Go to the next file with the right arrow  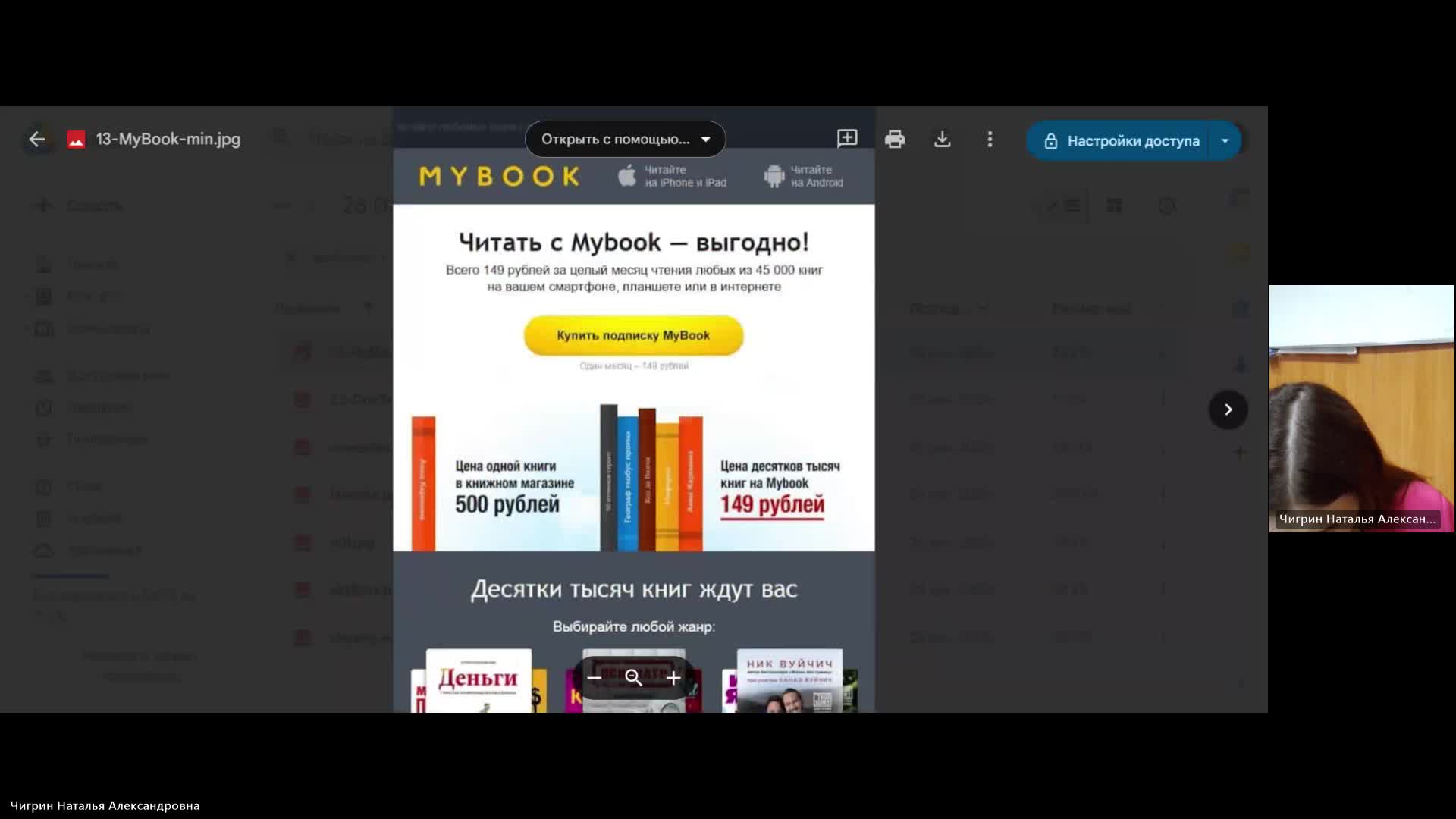tap(1228, 409)
